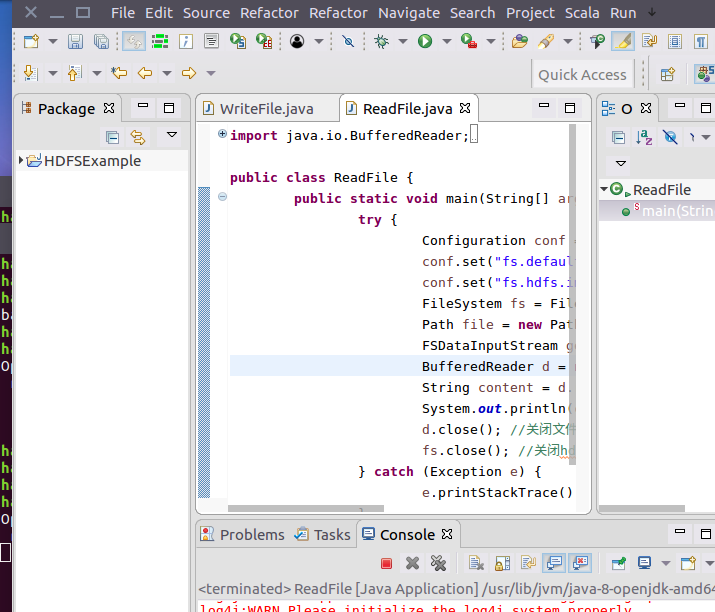Toggle Show Console on Standard Error Changes
Screen dimensions: 715x612
click(x=580, y=563)
